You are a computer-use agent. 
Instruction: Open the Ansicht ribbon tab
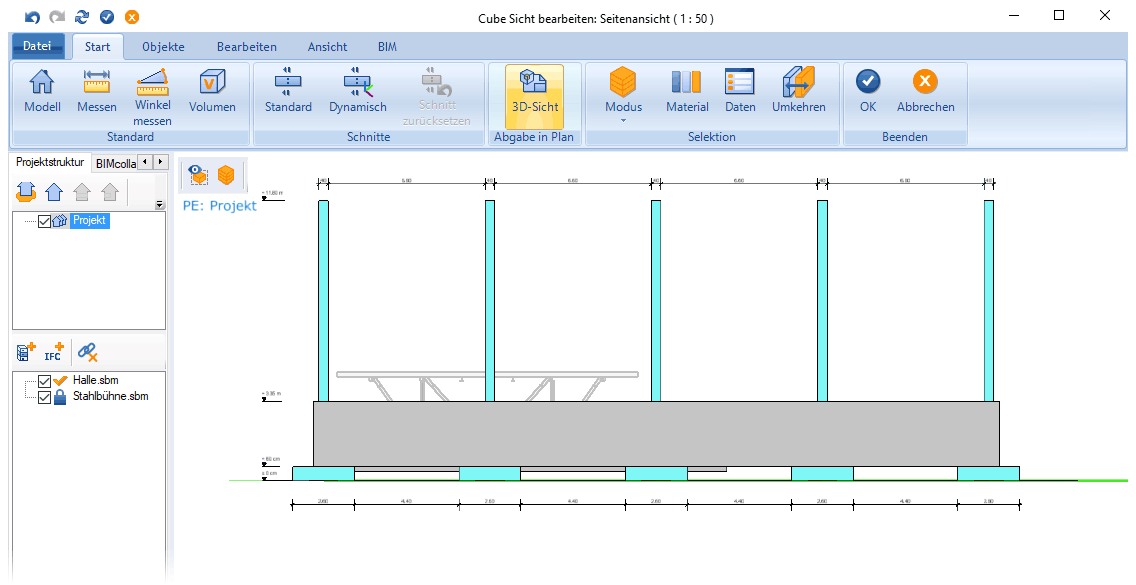(327, 46)
